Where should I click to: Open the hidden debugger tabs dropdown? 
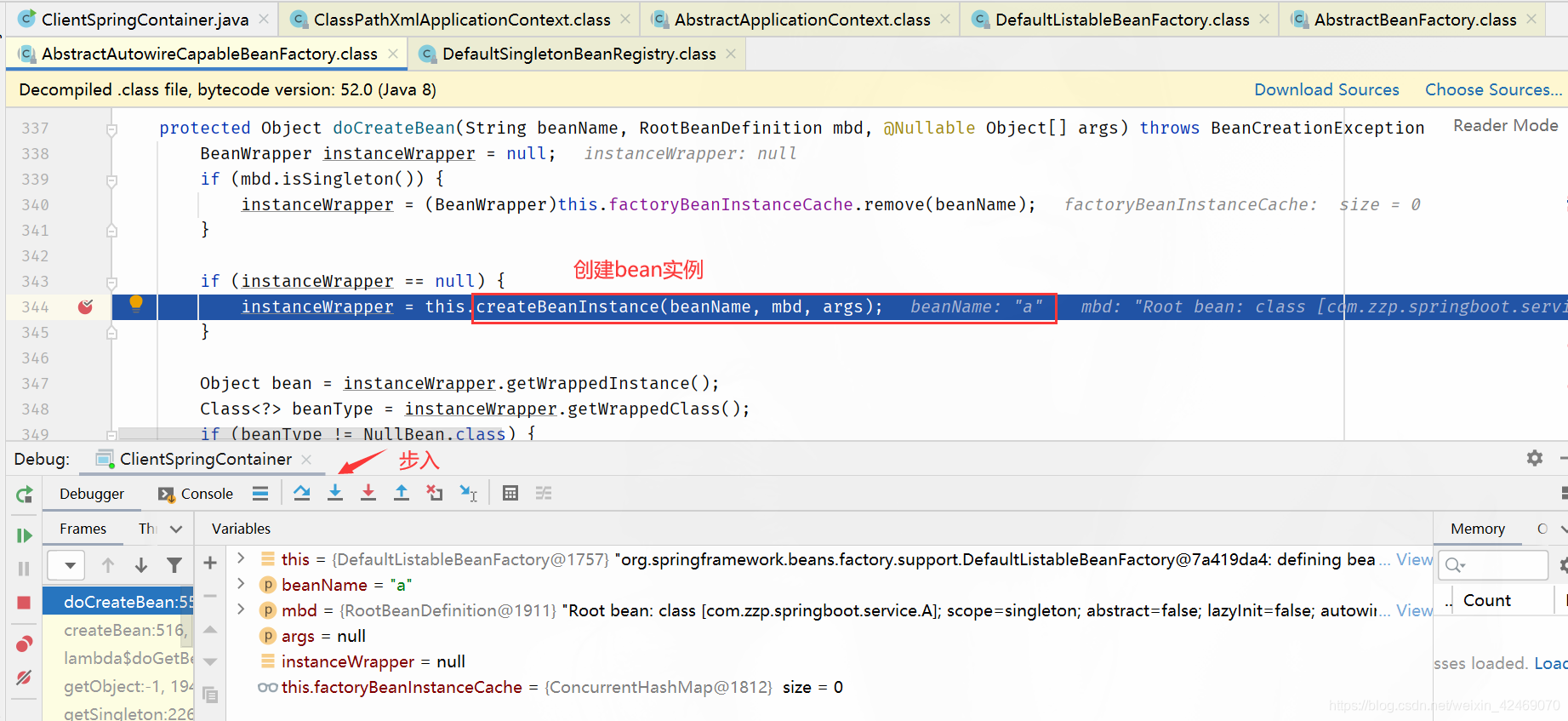[176, 529]
